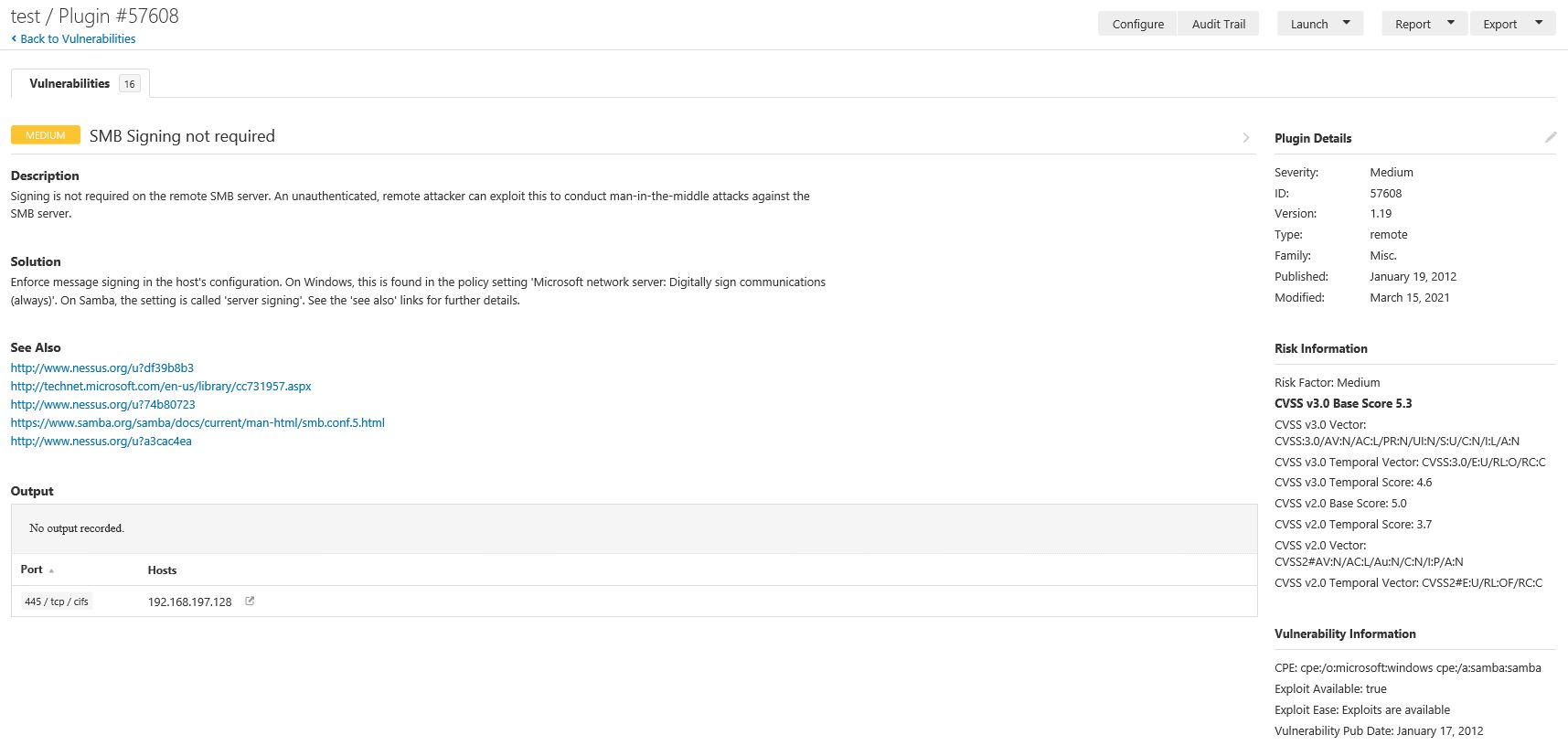
Task: Open the nessus.org u?df39b8b3 link
Action: point(102,367)
